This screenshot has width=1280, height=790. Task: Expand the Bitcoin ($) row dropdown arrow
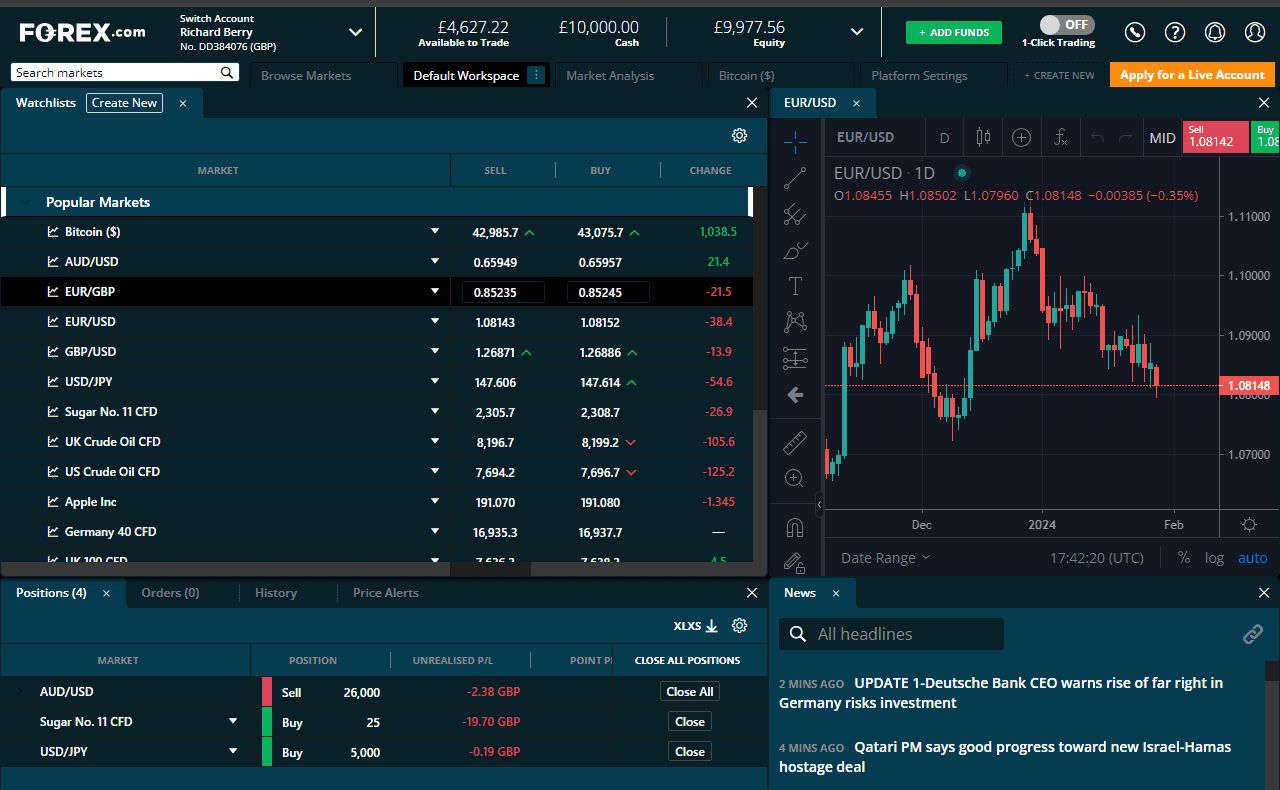(x=435, y=232)
